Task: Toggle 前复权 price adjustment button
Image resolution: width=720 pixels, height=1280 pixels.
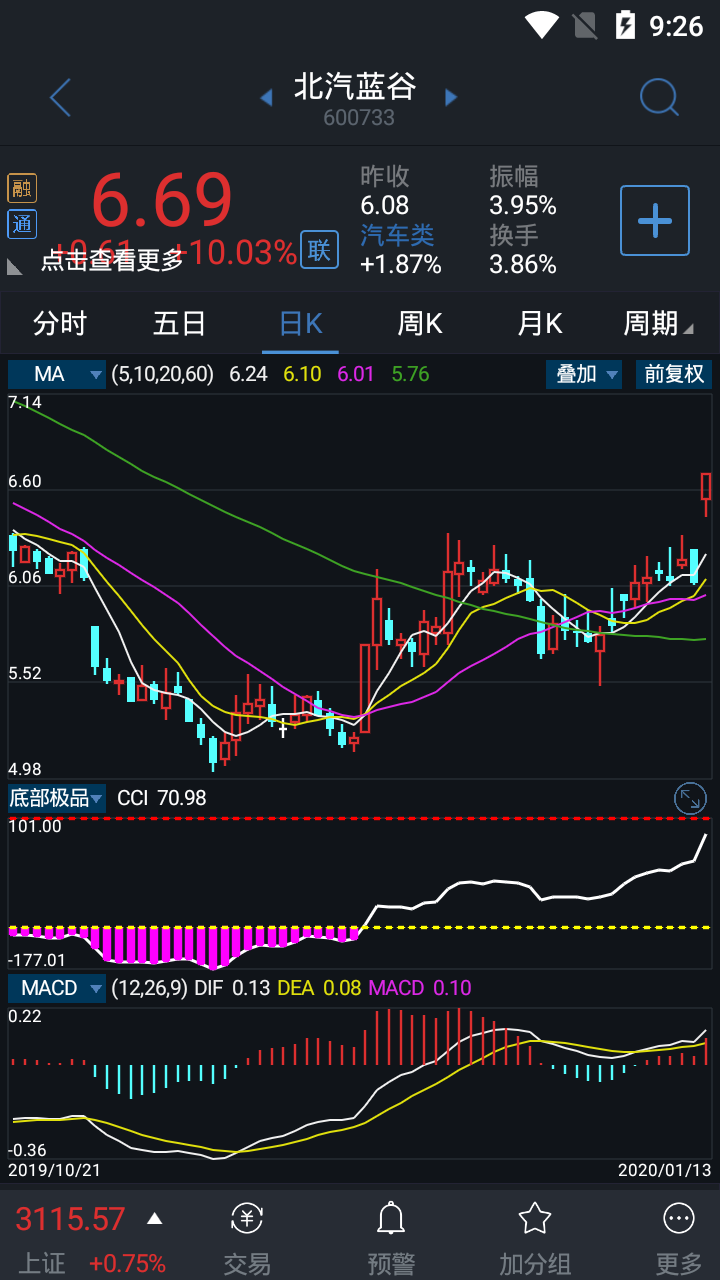Action: pos(674,374)
